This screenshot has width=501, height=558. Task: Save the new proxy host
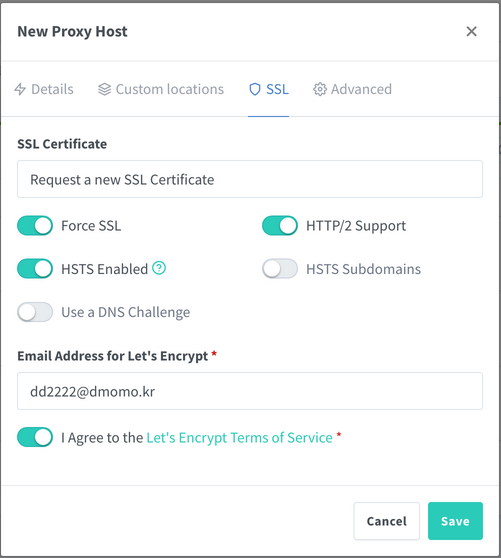(455, 521)
